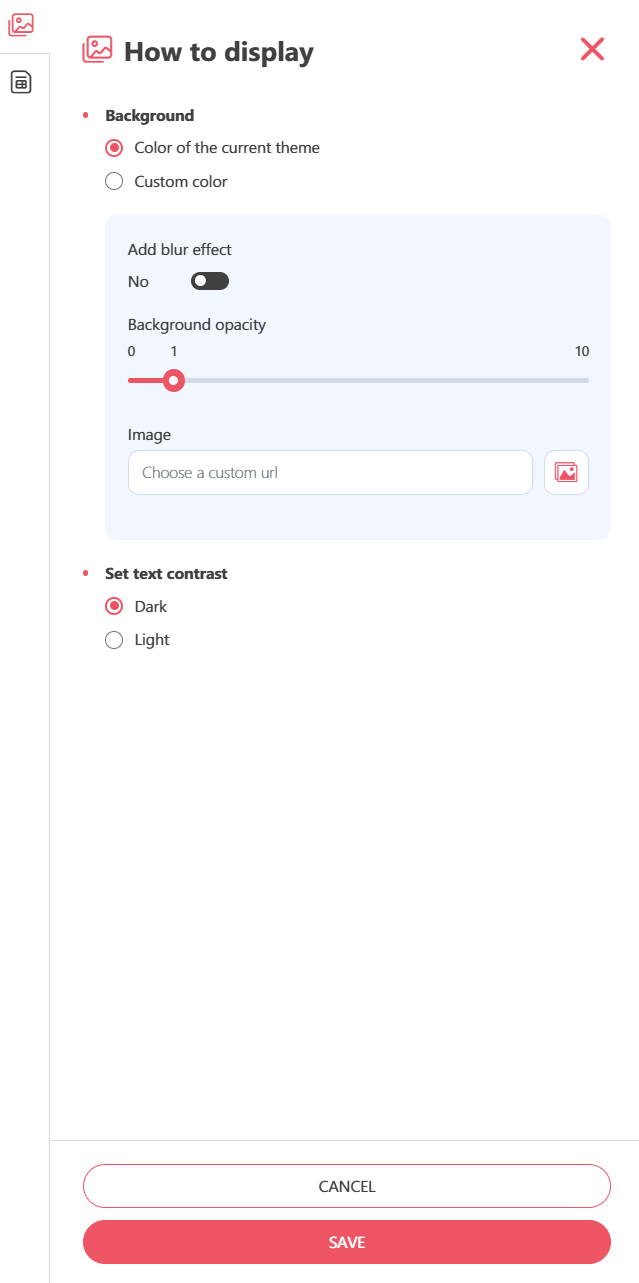Click the picture icon beside 'How to display'
Viewport: 639px width, 1283px height.
(97, 50)
